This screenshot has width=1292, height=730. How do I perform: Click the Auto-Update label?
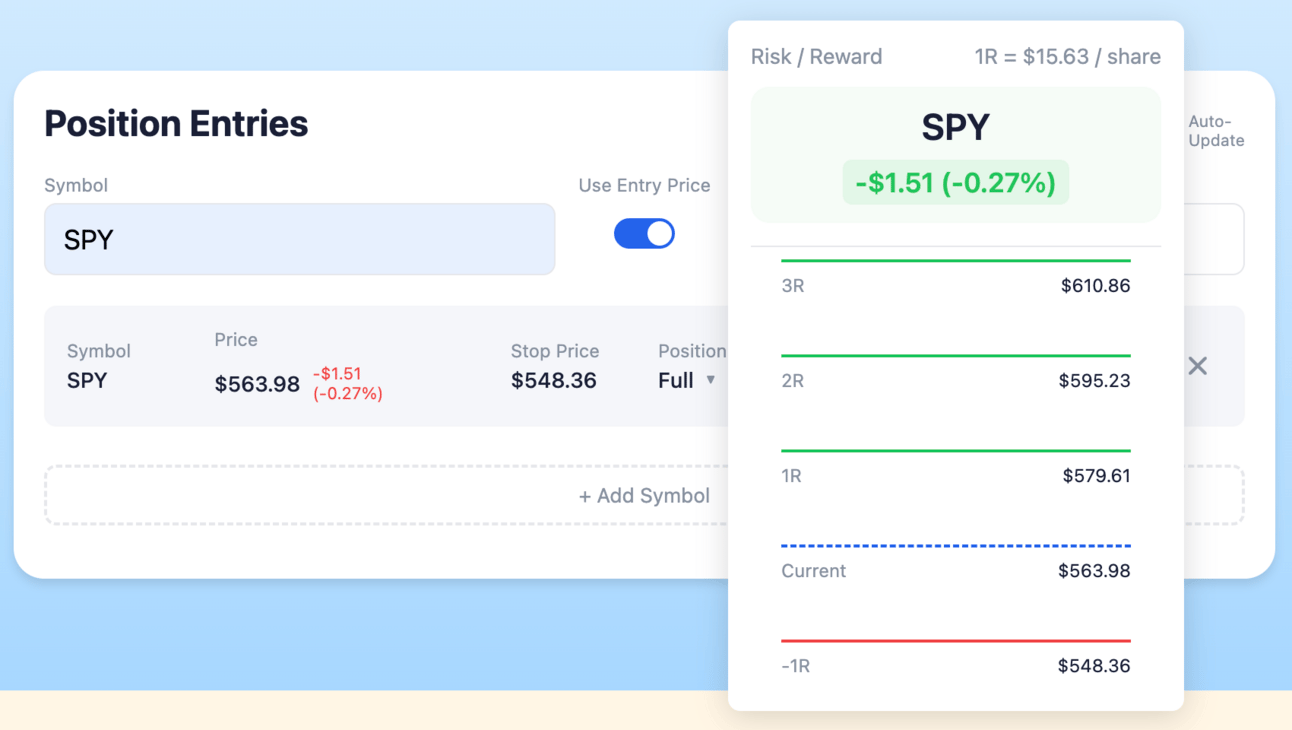tap(1216, 131)
